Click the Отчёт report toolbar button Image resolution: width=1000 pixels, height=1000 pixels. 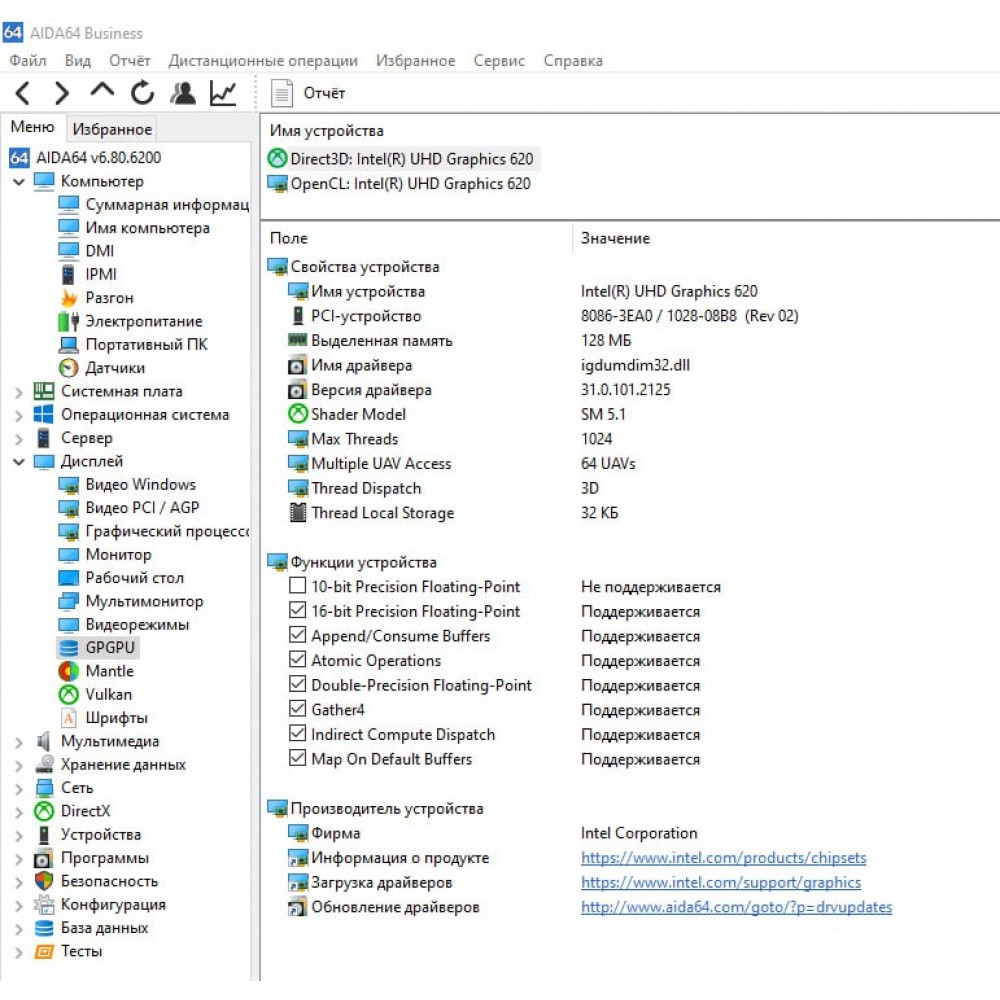308,93
